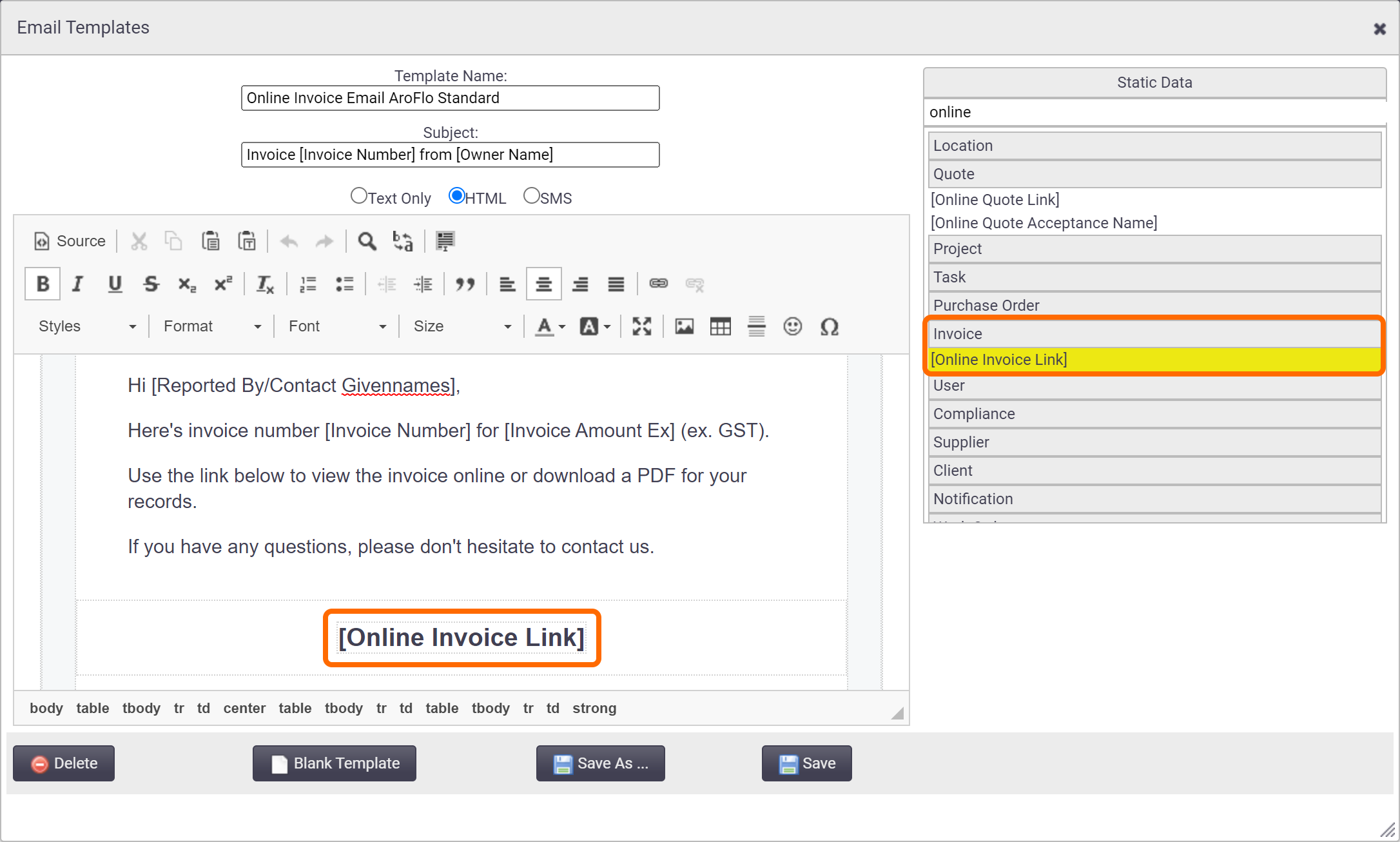Toggle Underline formatting

[x=115, y=284]
